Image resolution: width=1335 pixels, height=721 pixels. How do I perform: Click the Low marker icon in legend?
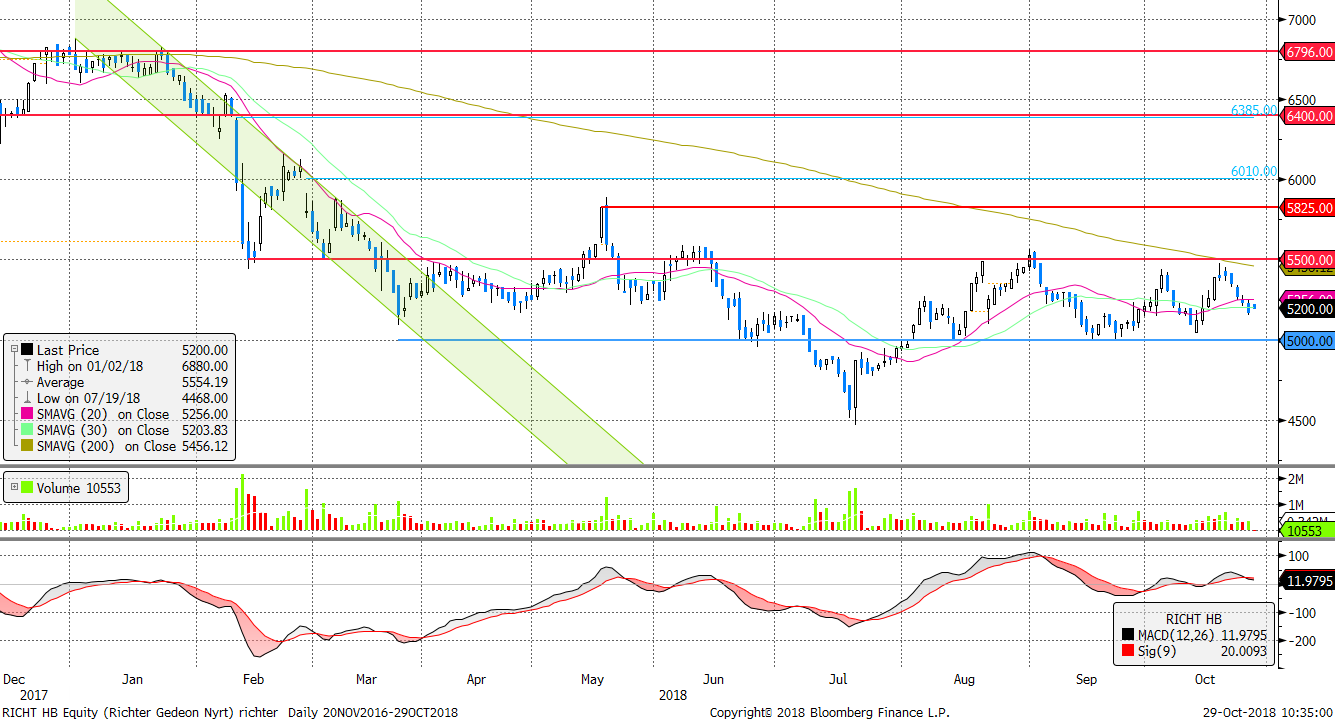pos(27,398)
